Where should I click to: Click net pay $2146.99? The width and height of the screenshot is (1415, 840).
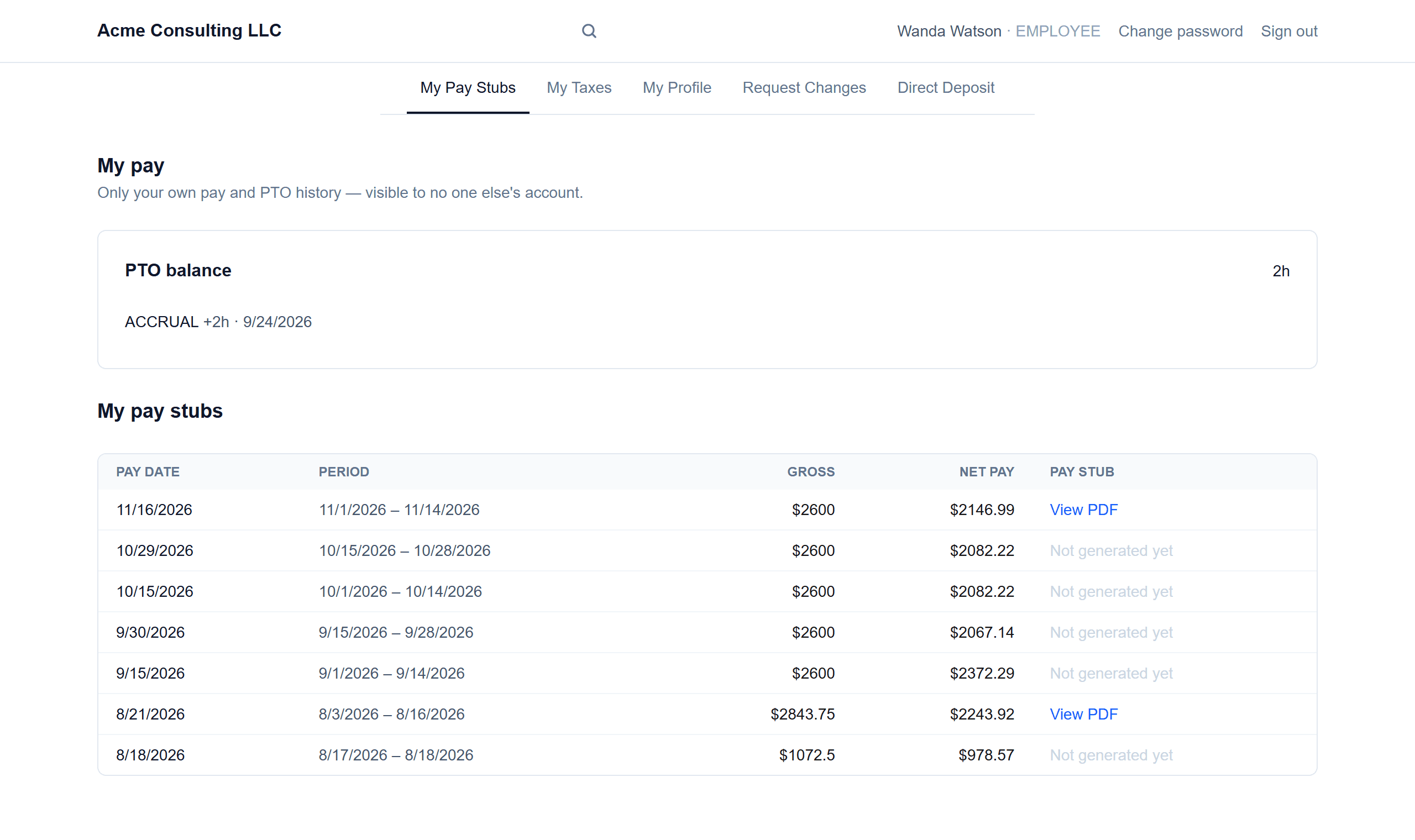pyautogui.click(x=982, y=510)
